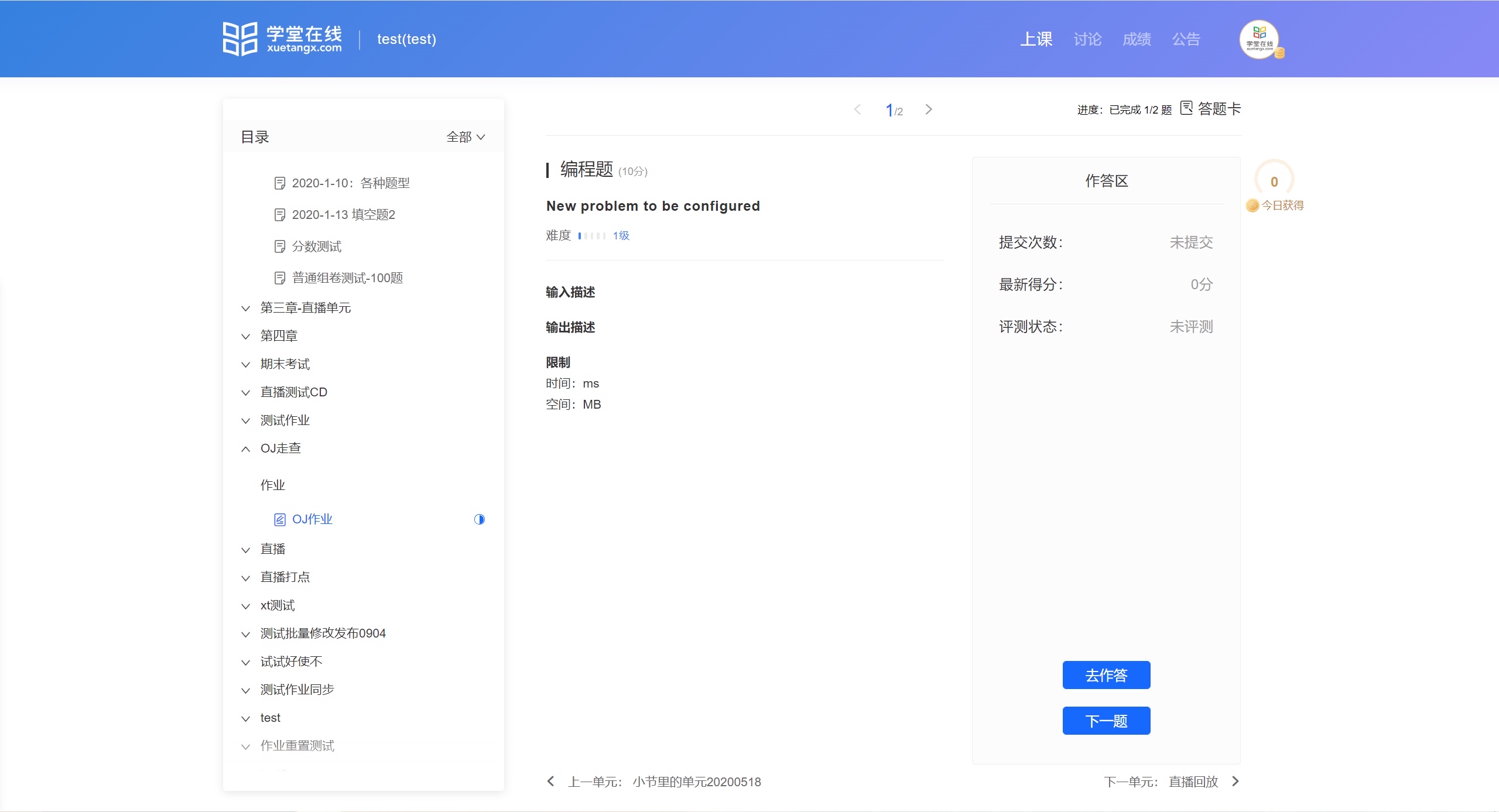
Task: Expand the 直播 section
Action: [x=246, y=550]
